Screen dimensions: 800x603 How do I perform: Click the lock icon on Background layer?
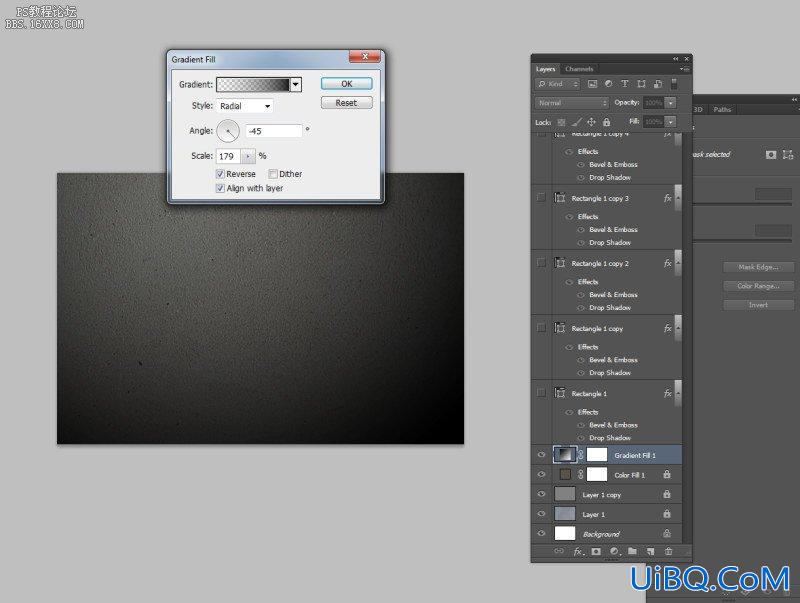[x=666, y=534]
